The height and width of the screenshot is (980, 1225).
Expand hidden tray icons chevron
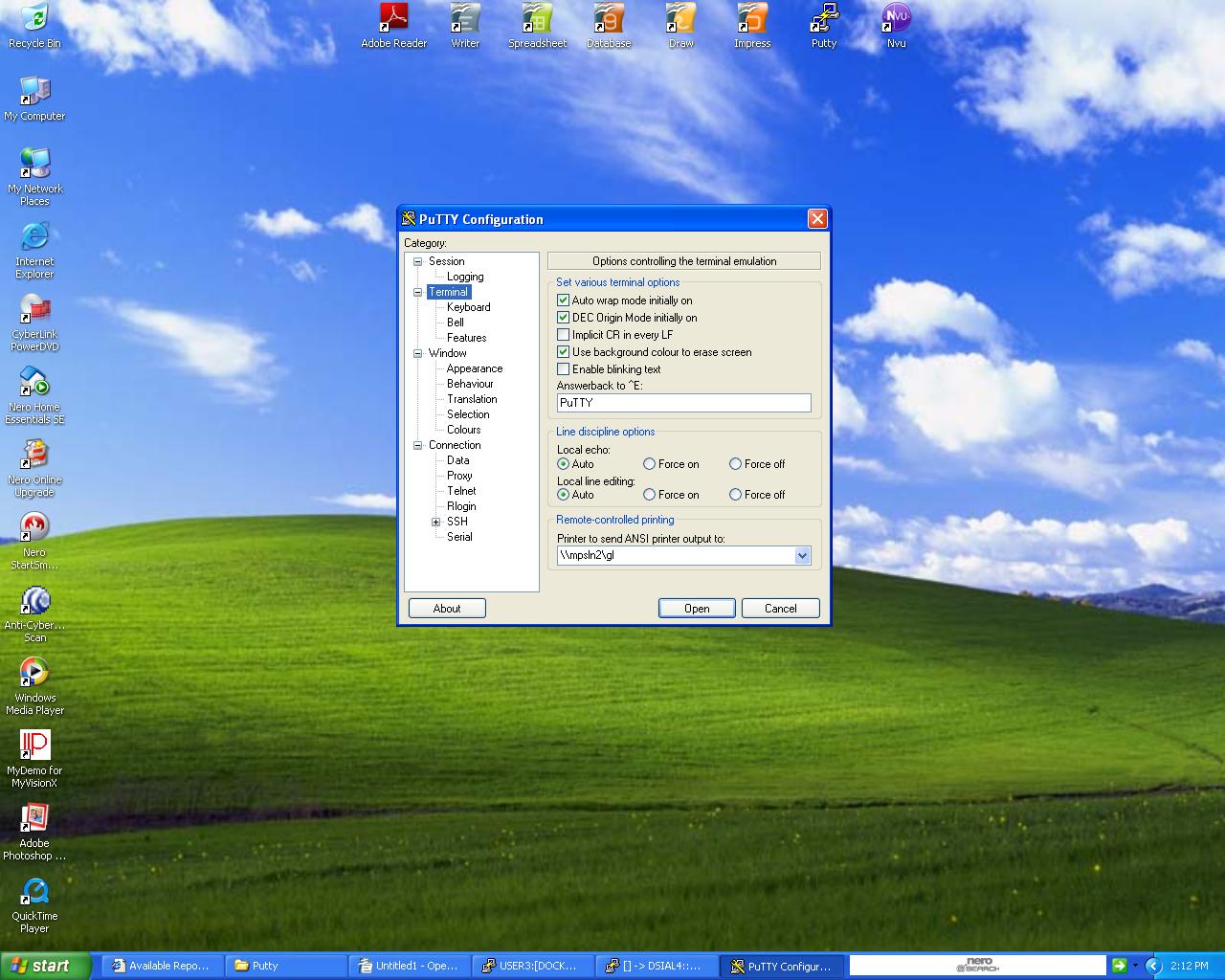click(x=1152, y=966)
